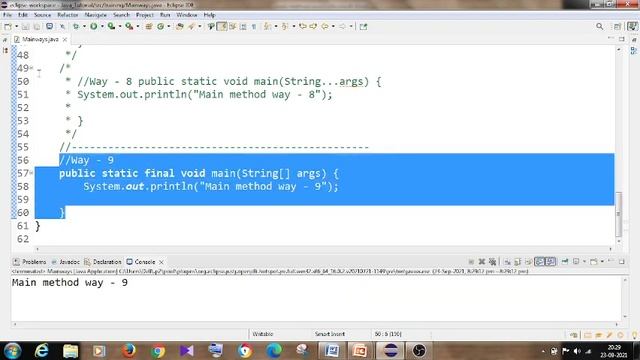Image resolution: width=640 pixels, height=360 pixels.
Task: Collapse the comment fold at line 49
Action: [x=31, y=68]
